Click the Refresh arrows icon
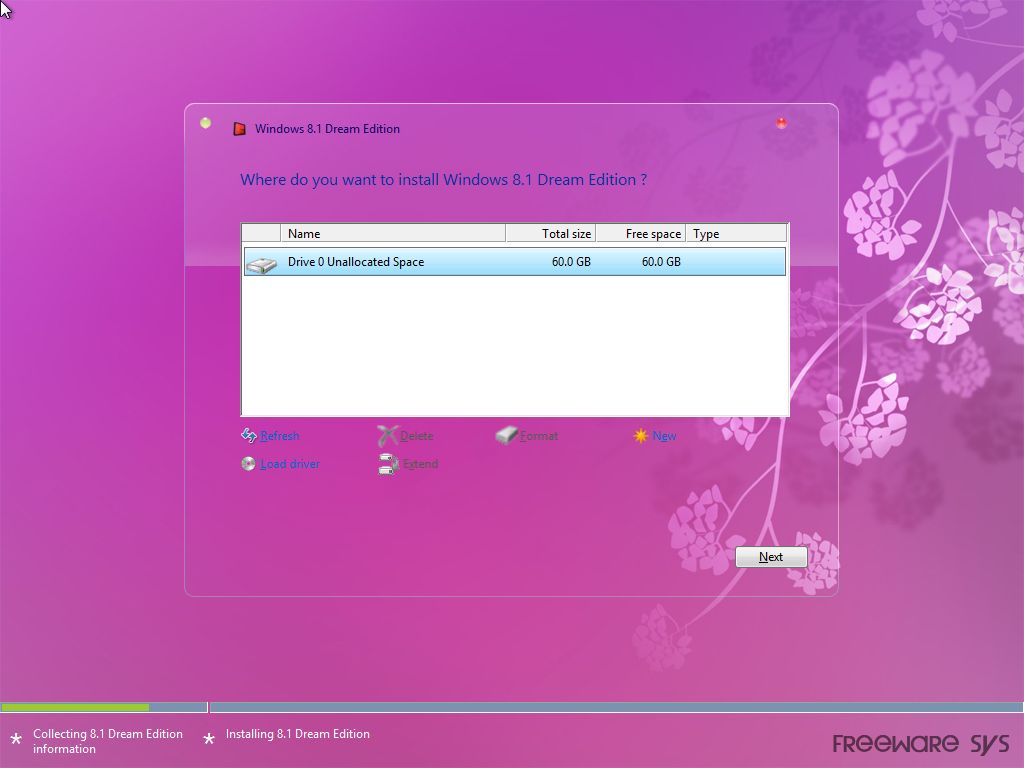 click(249, 435)
